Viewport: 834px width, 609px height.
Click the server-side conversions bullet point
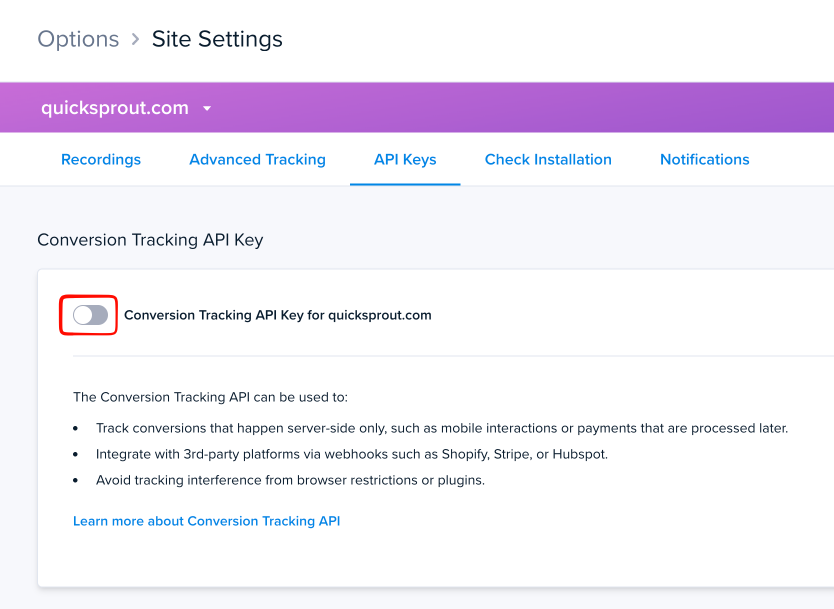[x=442, y=428]
